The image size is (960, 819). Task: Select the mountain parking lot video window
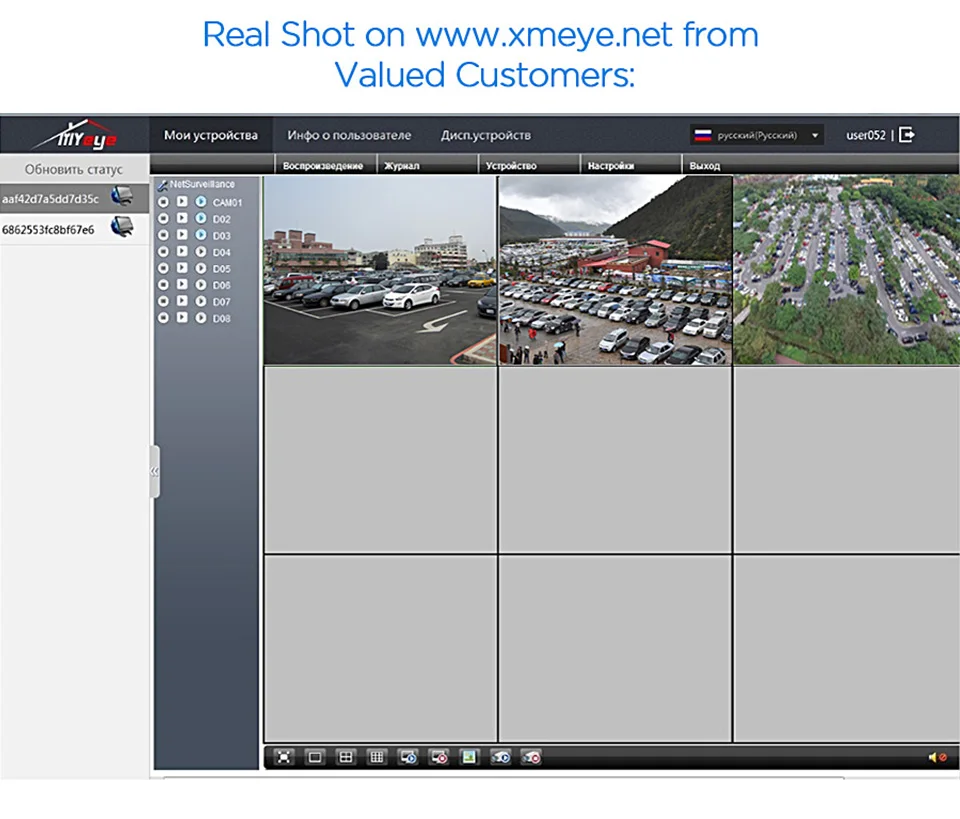pos(615,271)
